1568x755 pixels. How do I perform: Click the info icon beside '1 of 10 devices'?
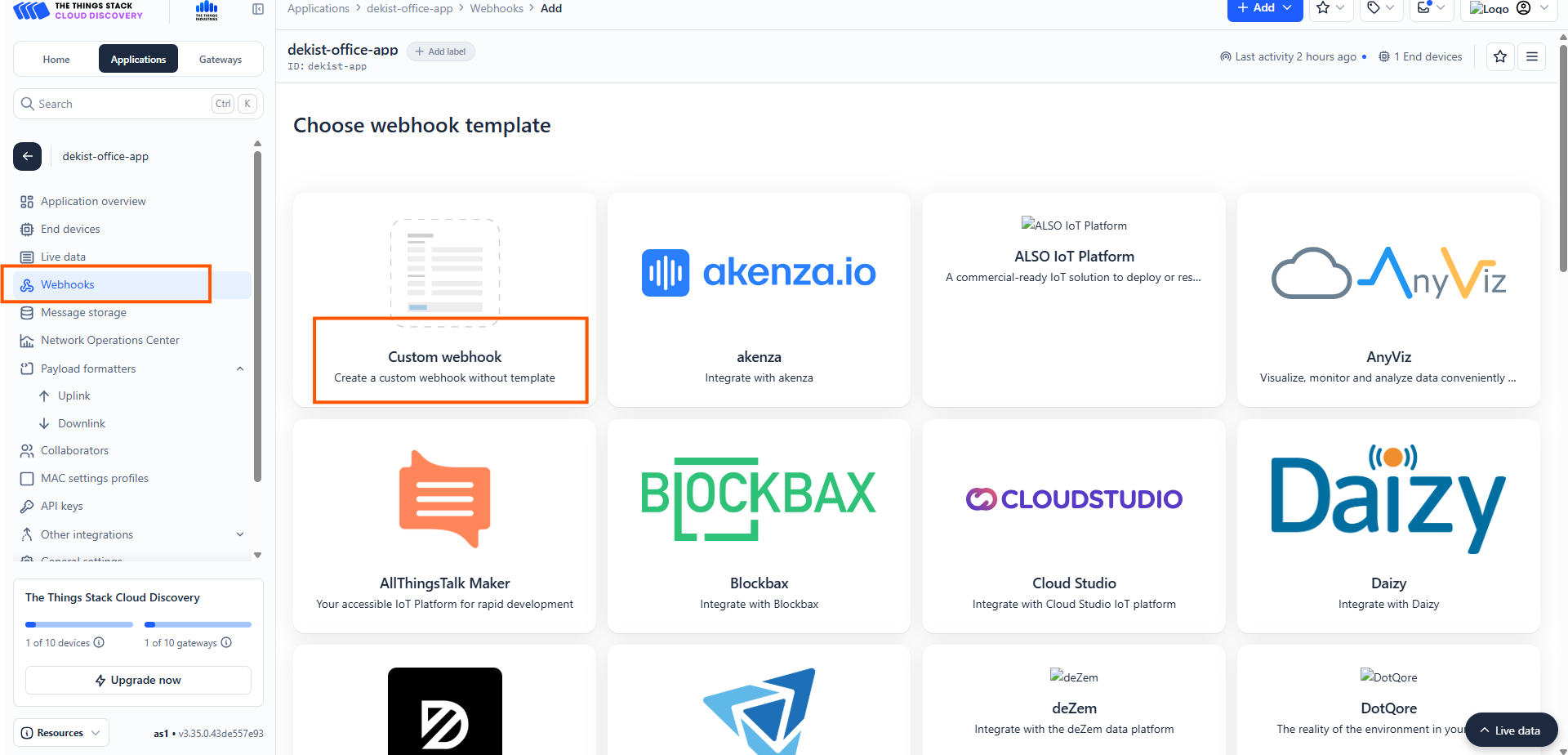click(100, 642)
